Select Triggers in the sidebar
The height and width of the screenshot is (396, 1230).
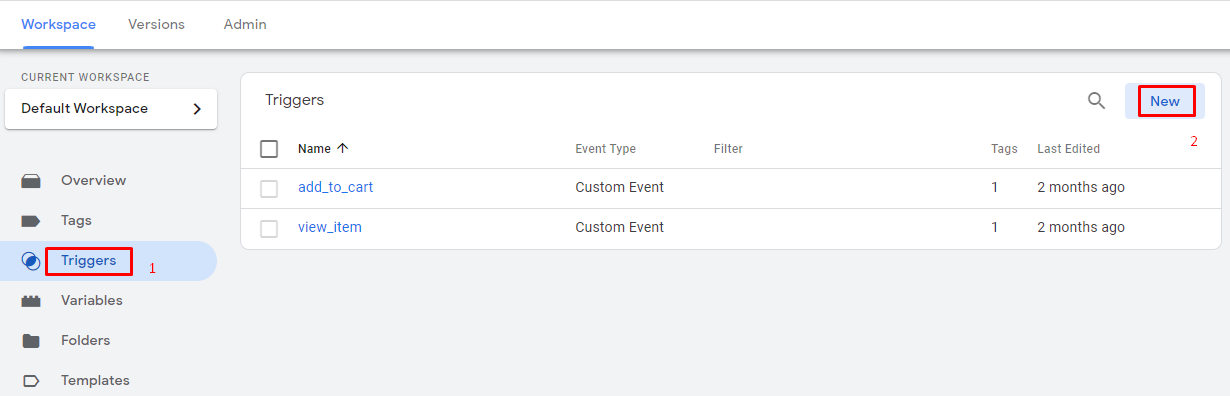[88, 261]
